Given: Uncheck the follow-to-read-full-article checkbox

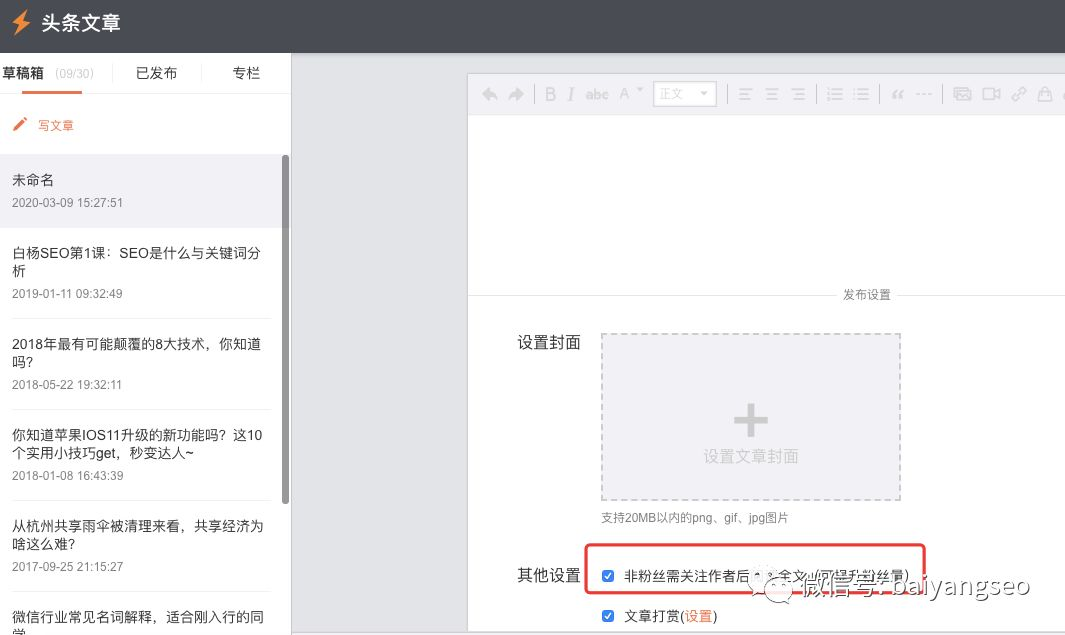Looking at the screenshot, I should pyautogui.click(x=608, y=576).
